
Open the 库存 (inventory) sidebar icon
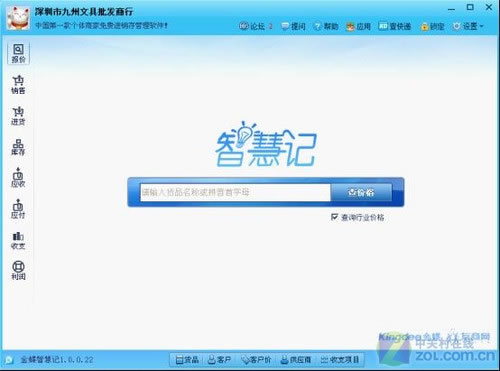pos(18,147)
